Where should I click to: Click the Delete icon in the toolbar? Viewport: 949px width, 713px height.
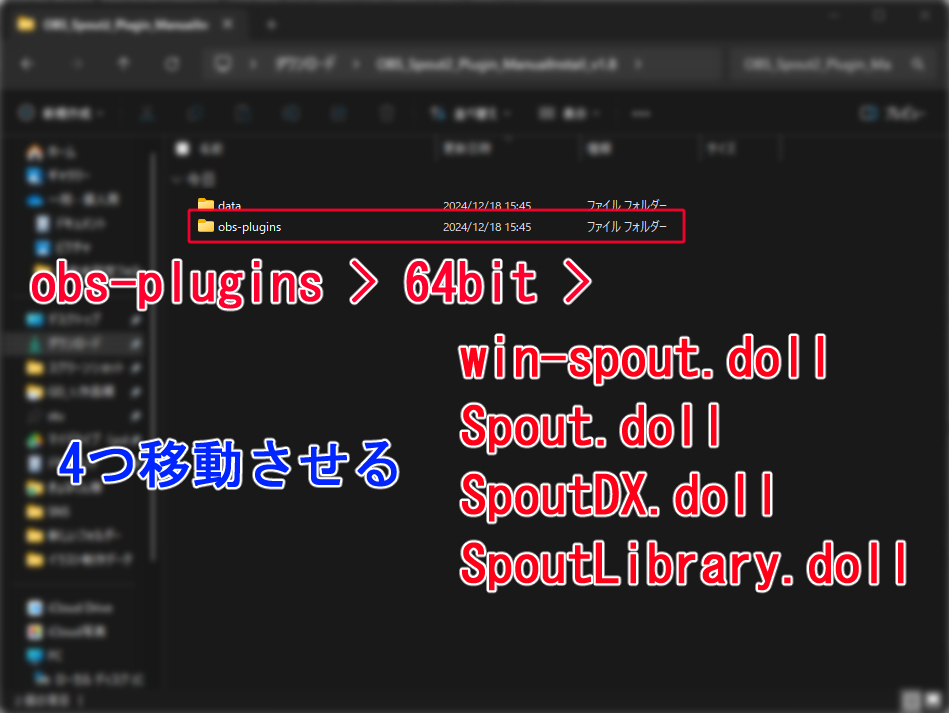[x=386, y=113]
